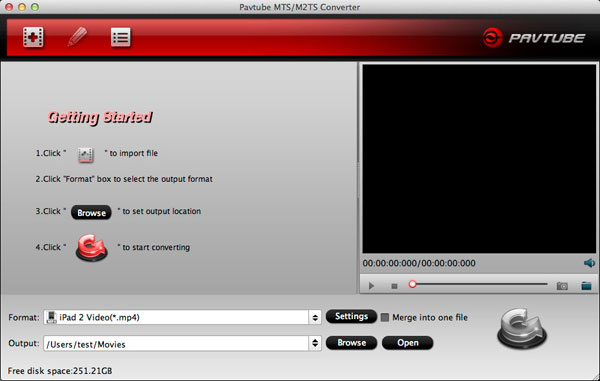Click the import file icon in step 1
This screenshot has height=381, width=600.
(x=85, y=155)
